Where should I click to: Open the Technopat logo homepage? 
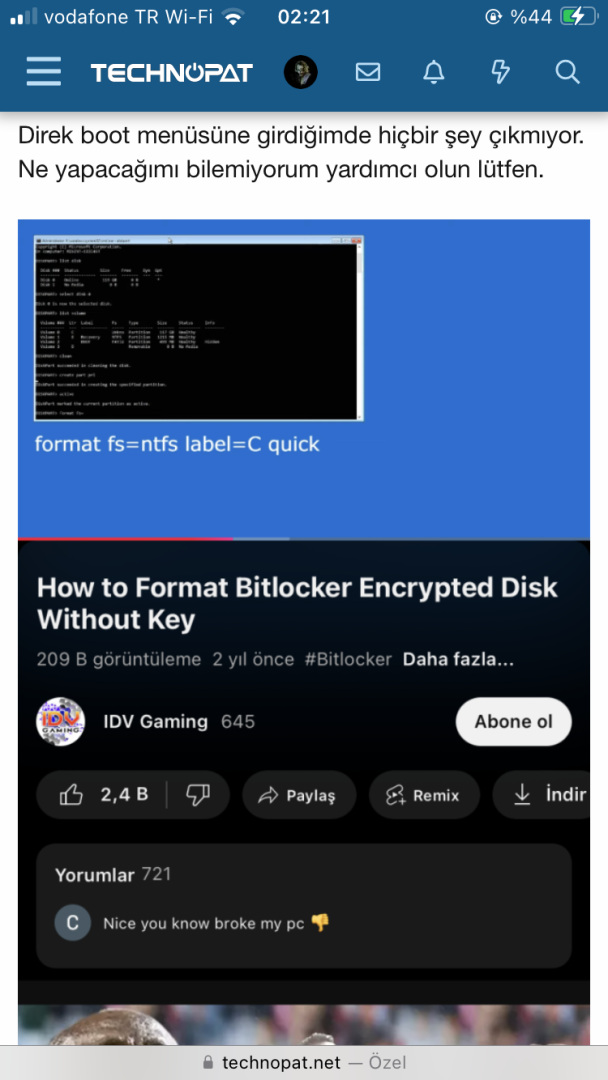tap(171, 72)
